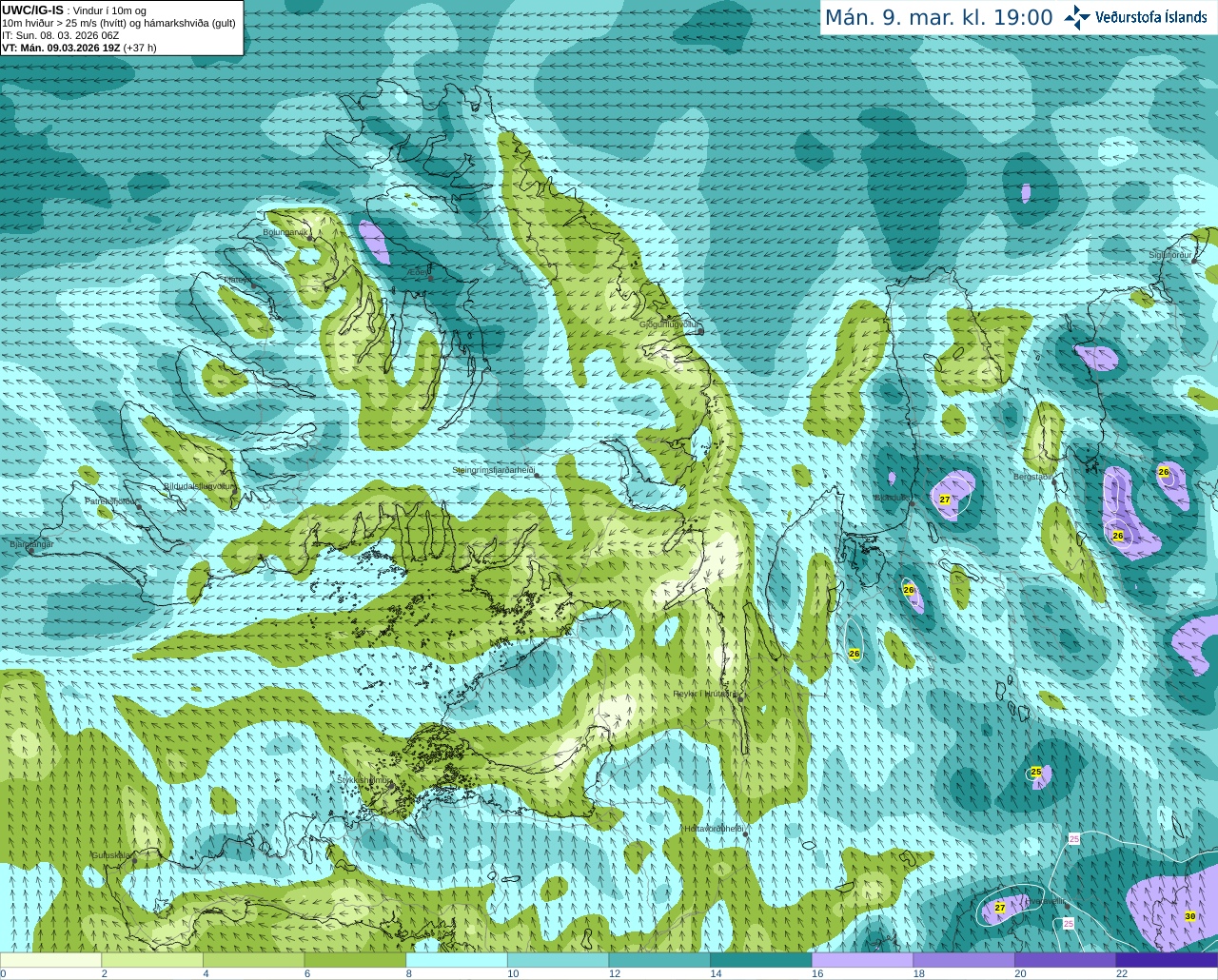Click the legend tick label '14'

pyautogui.click(x=716, y=973)
